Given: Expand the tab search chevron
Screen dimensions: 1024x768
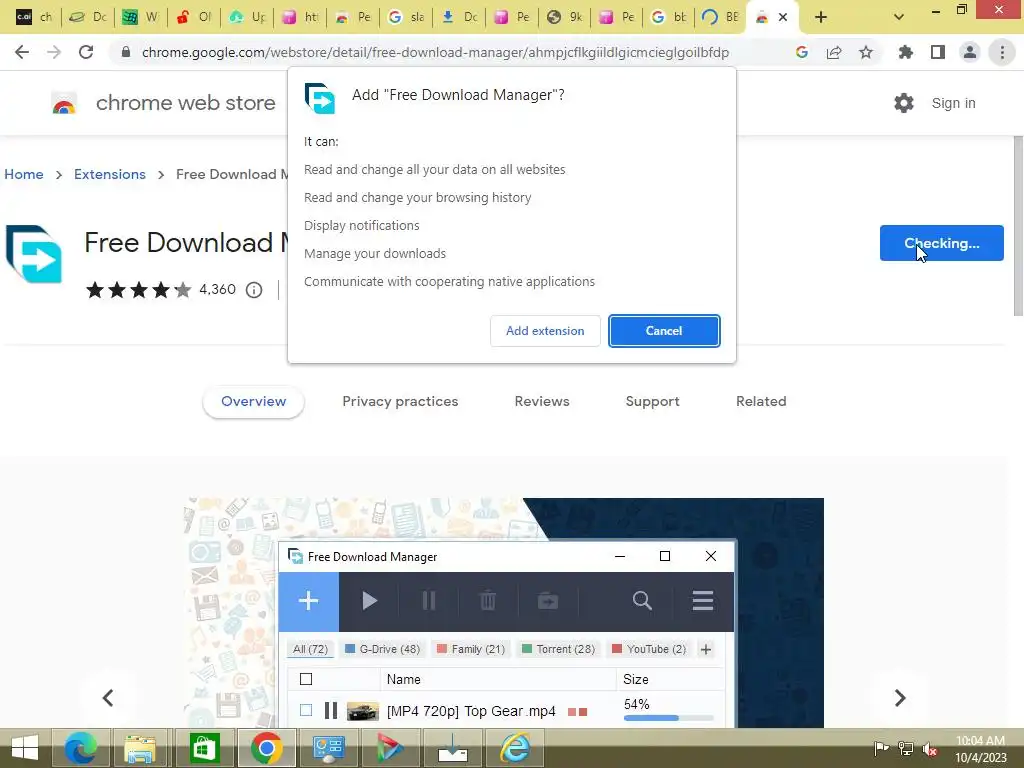Looking at the screenshot, I should pos(899,17).
